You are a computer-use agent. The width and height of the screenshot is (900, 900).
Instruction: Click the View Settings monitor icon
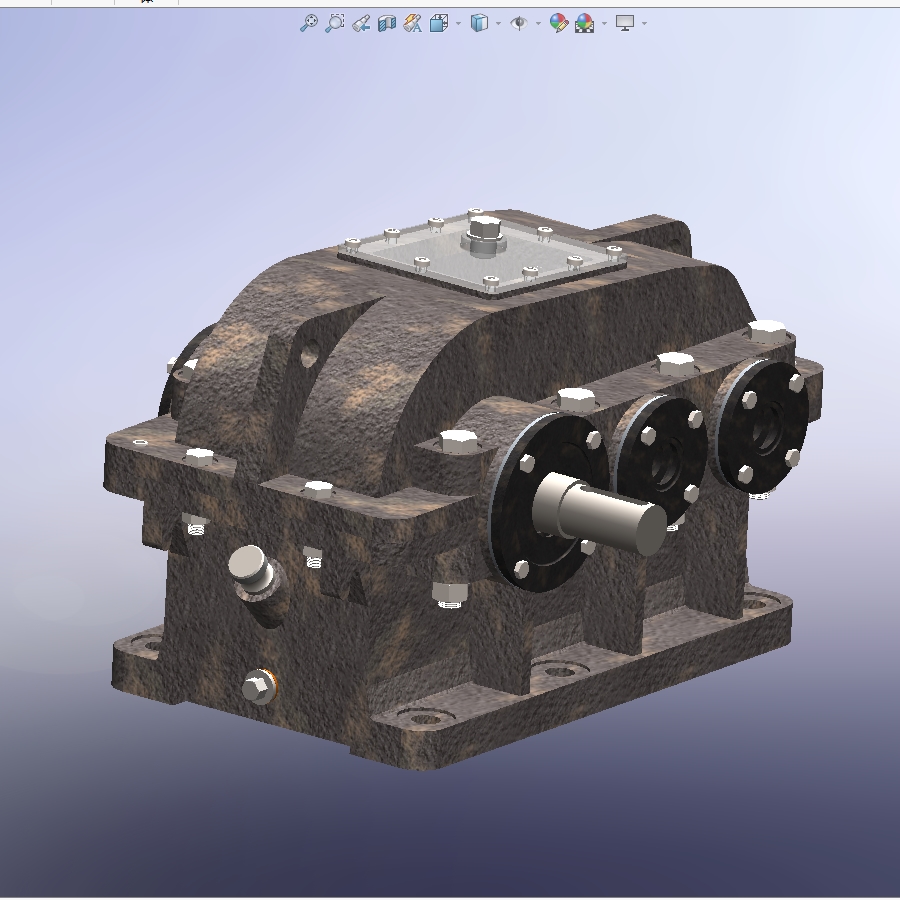click(624, 23)
